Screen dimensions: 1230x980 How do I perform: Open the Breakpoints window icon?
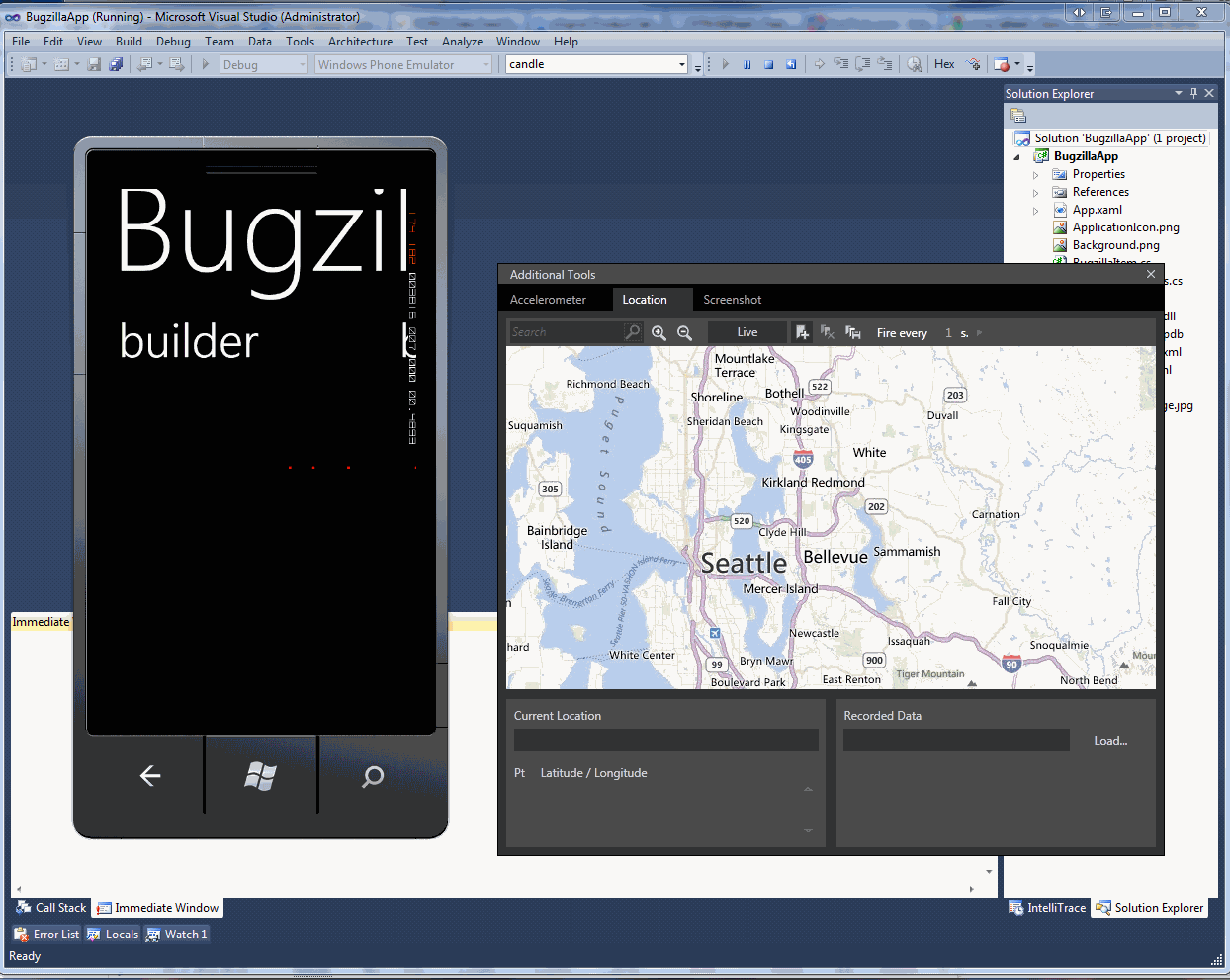1002,64
